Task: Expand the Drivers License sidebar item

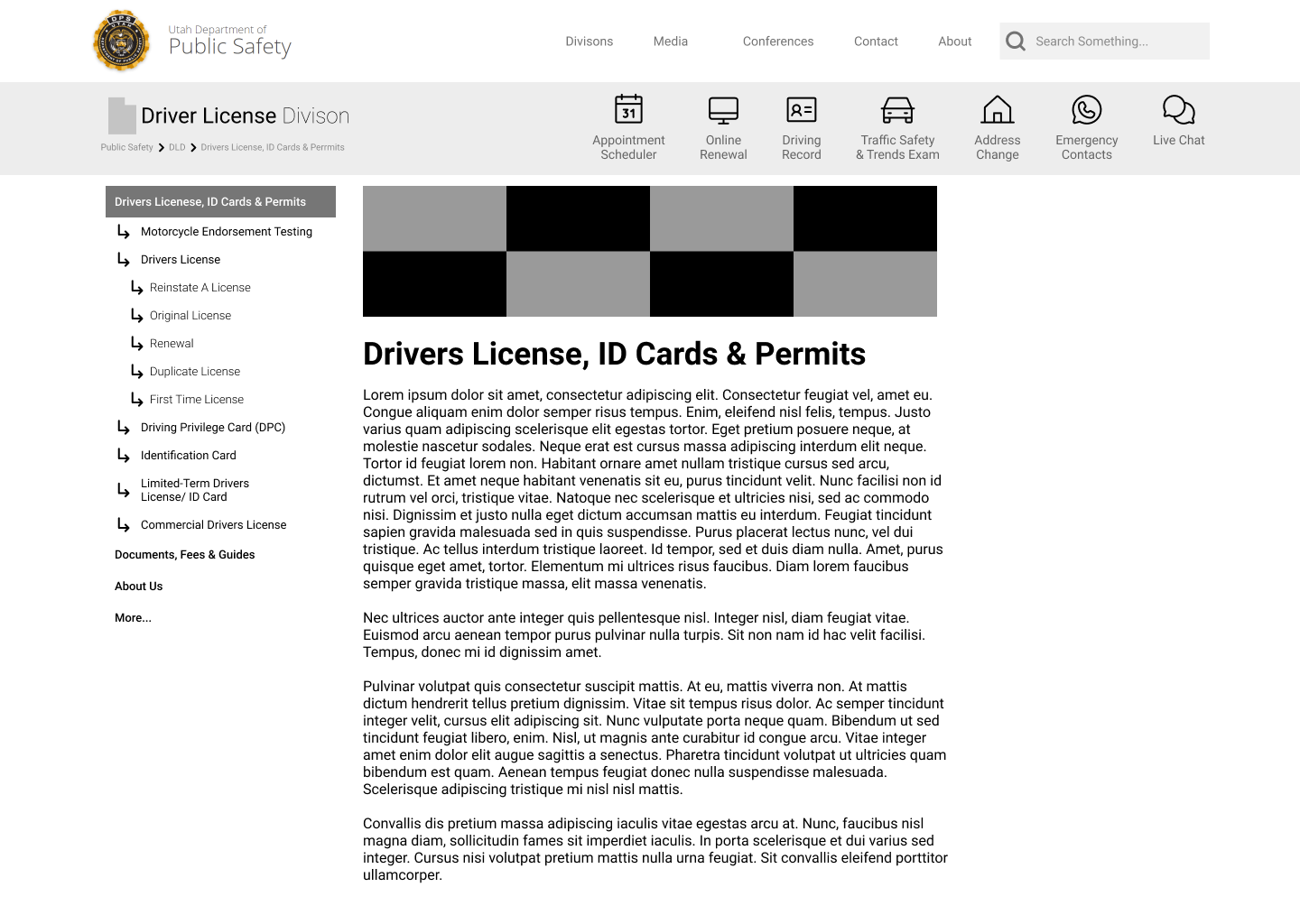Action: [181, 260]
